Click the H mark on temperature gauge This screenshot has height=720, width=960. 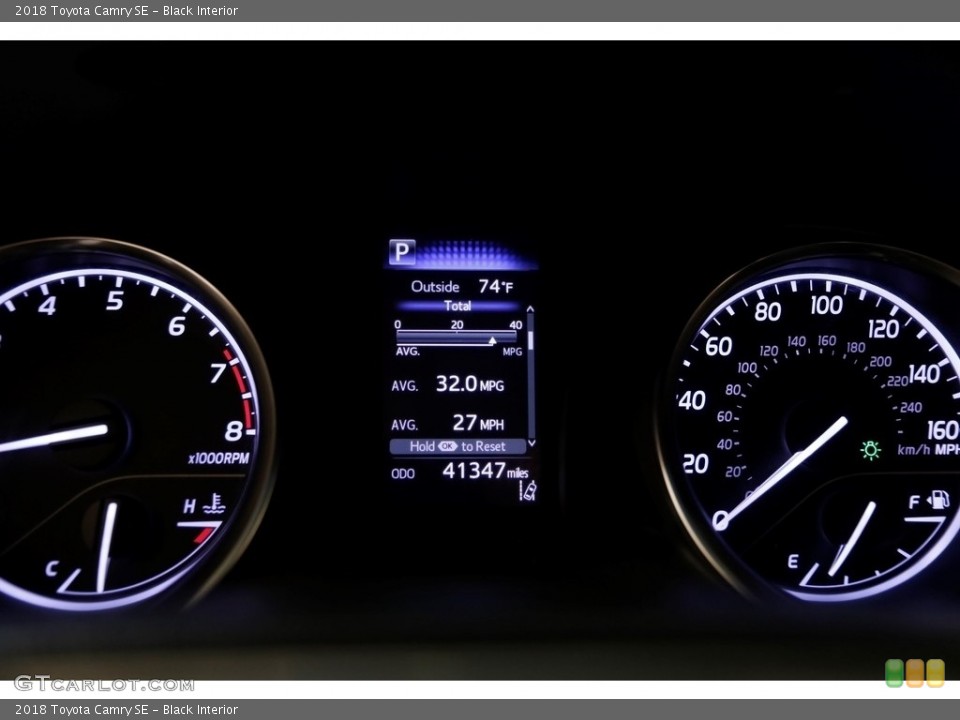(189, 506)
